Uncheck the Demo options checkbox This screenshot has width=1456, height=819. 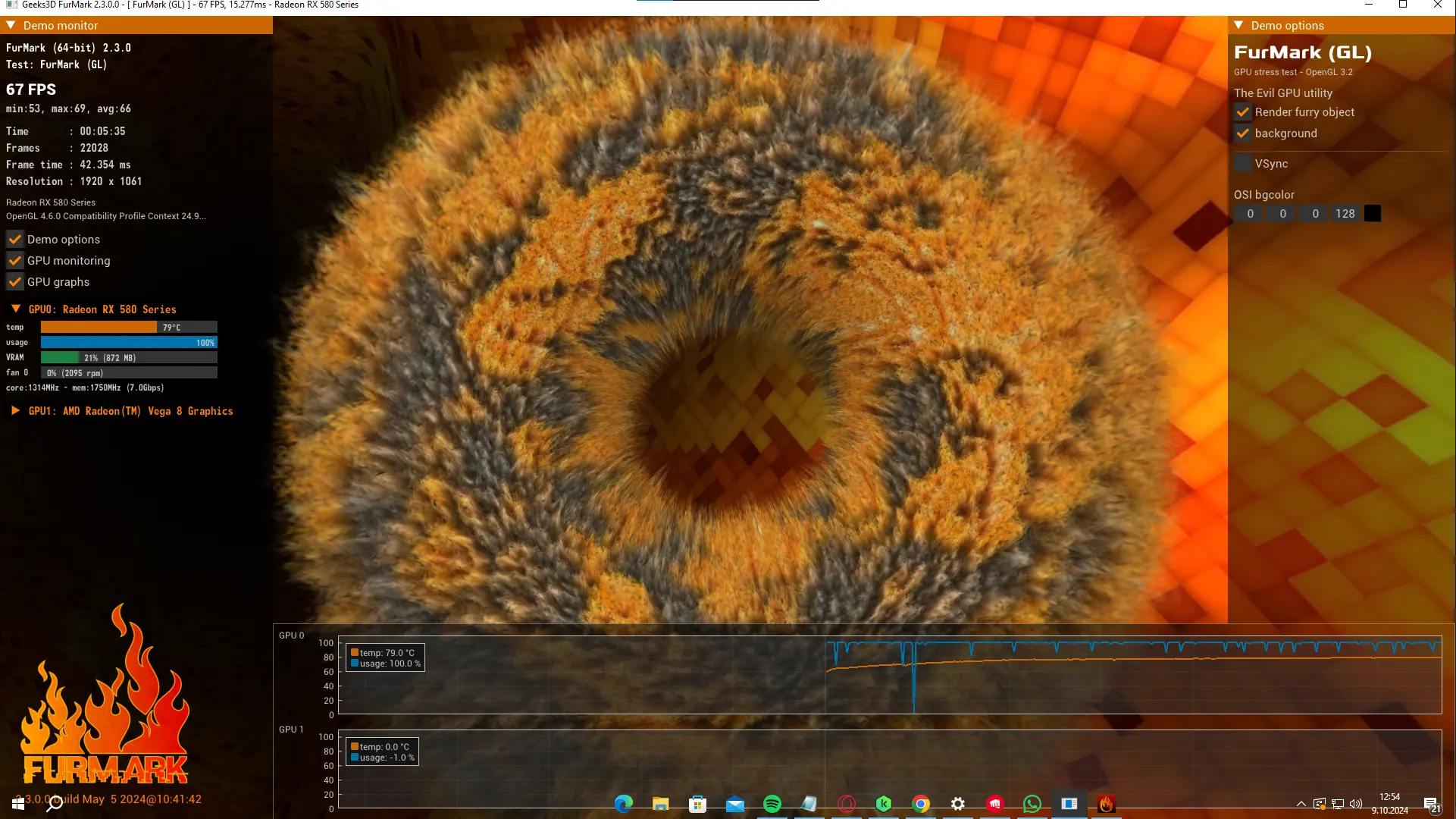click(15, 240)
